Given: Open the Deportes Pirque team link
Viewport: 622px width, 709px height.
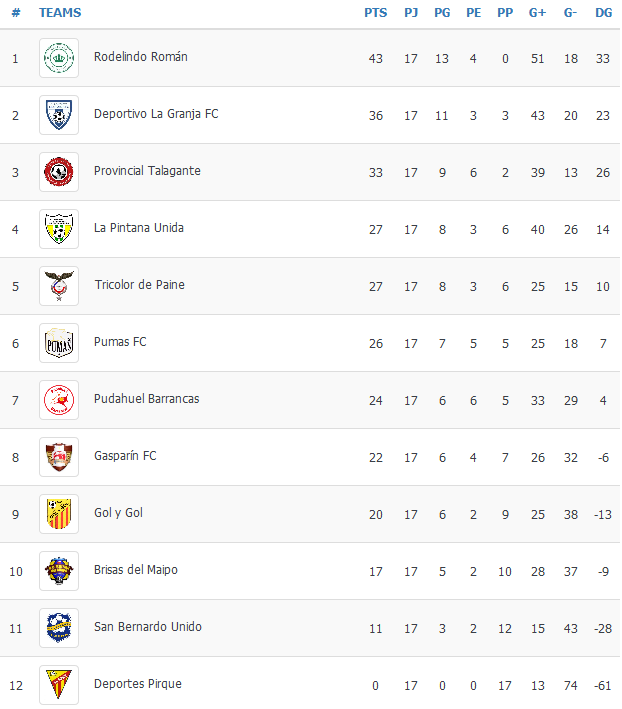Looking at the screenshot, I should pyautogui.click(x=138, y=684).
